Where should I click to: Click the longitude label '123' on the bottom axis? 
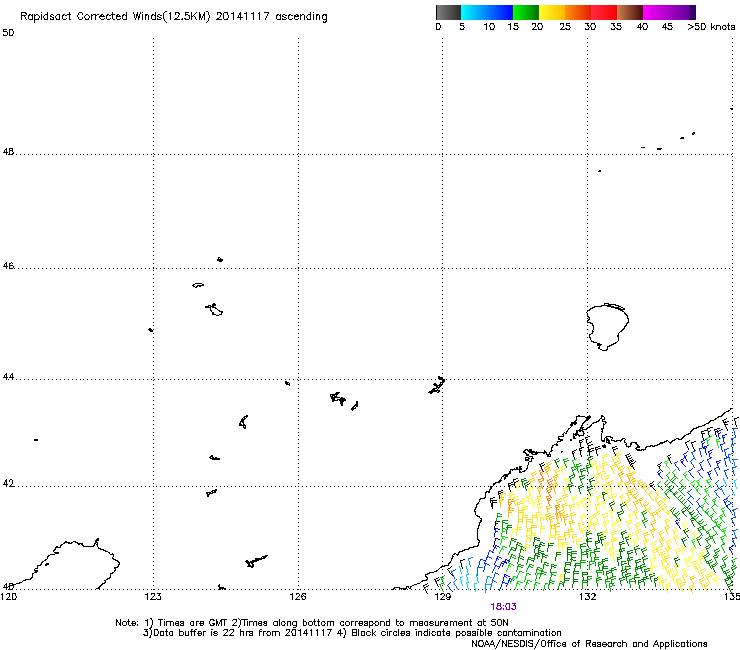pos(153,597)
